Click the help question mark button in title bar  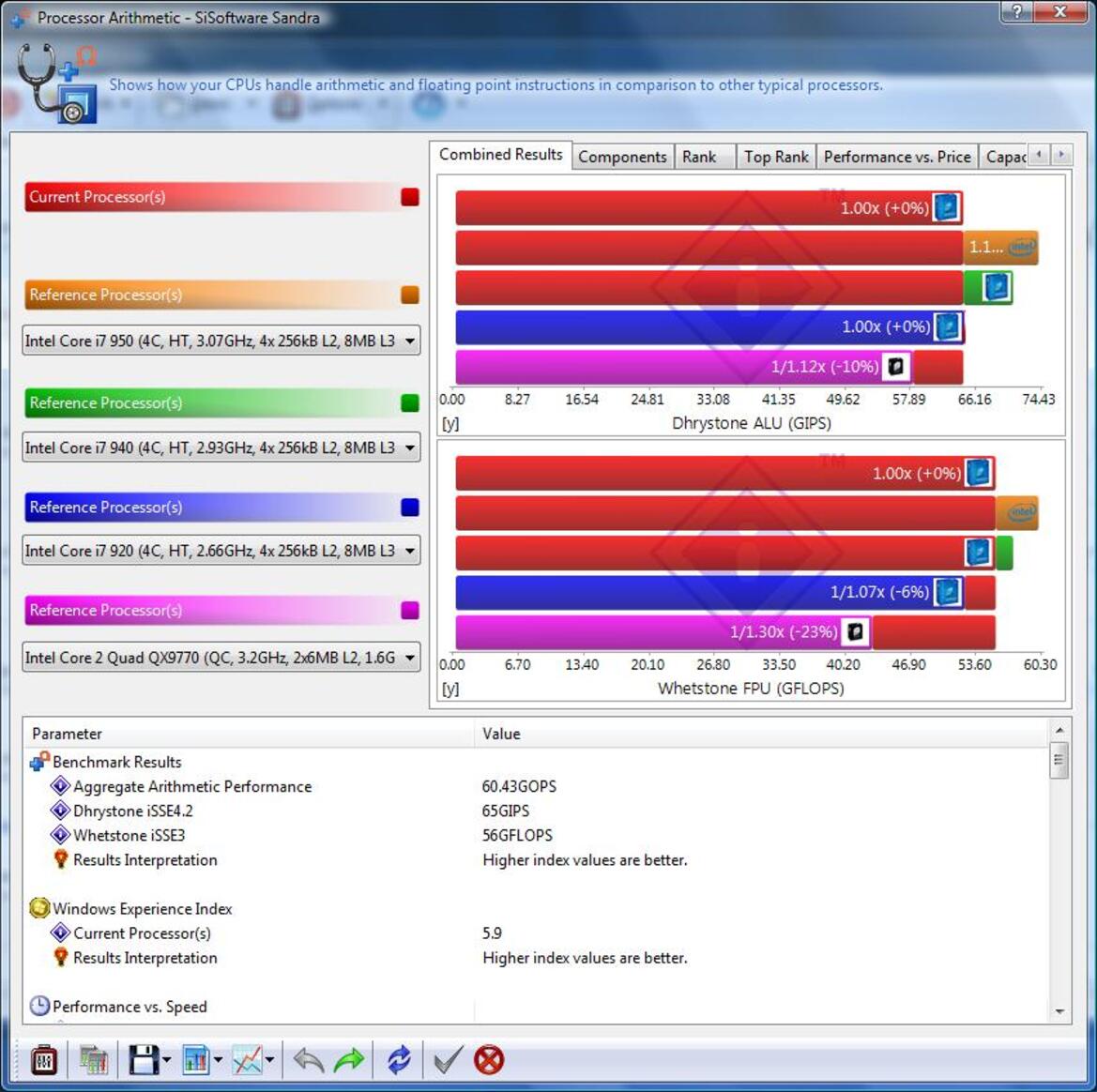pos(1016,11)
